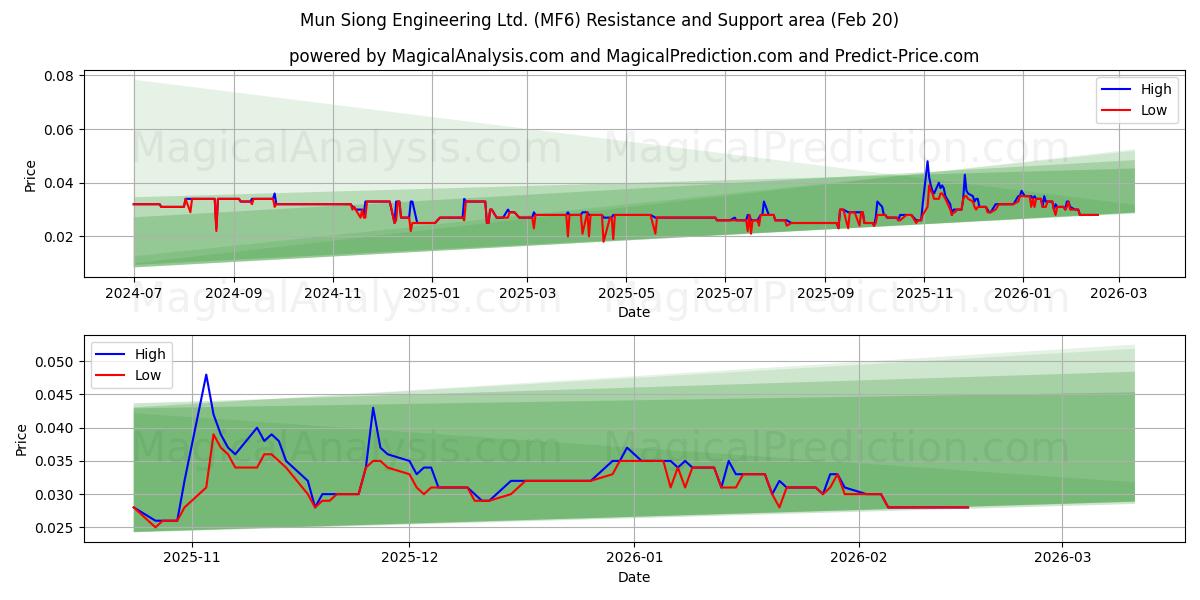
Task: Click the blue High line swatch in bottom legend
Action: pyautogui.click(x=112, y=355)
